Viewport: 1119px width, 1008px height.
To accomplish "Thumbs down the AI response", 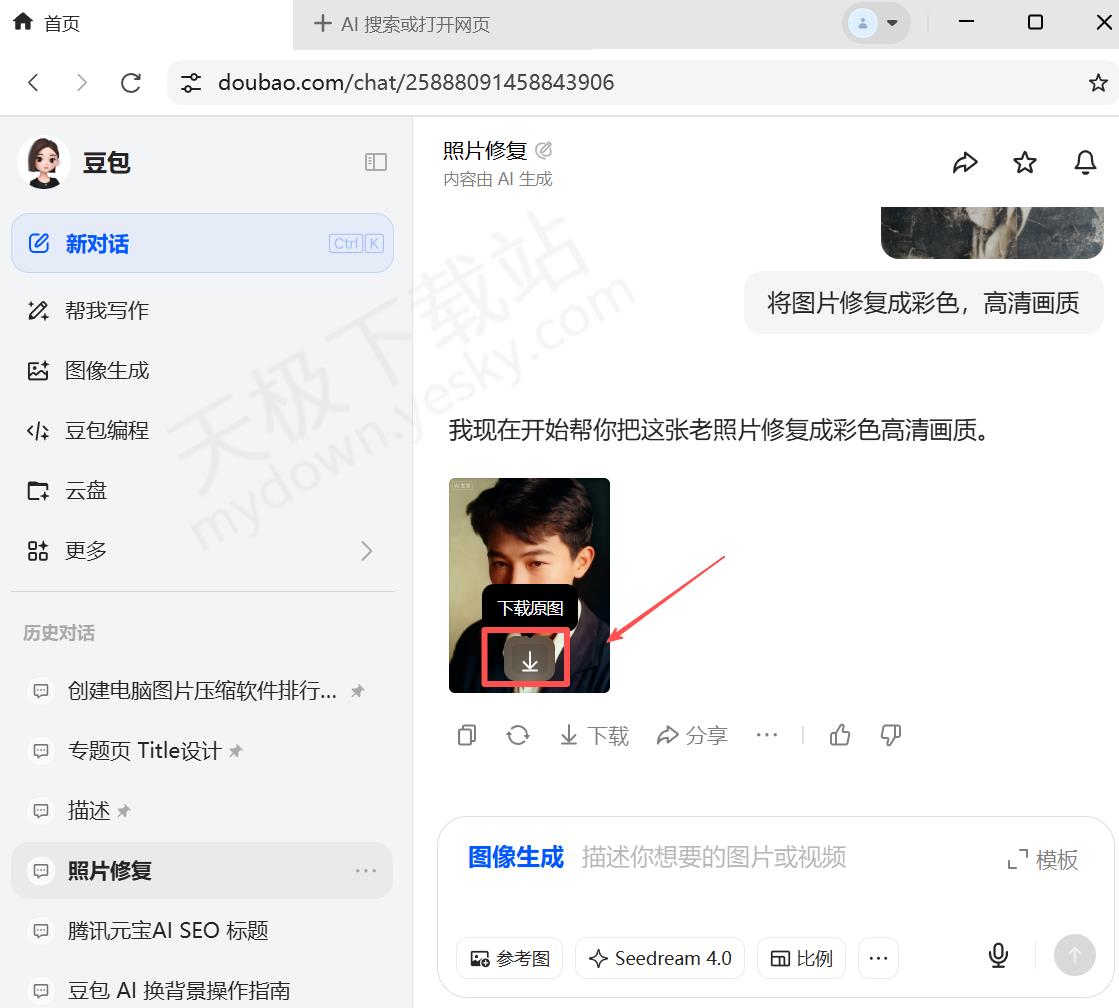I will tap(890, 735).
